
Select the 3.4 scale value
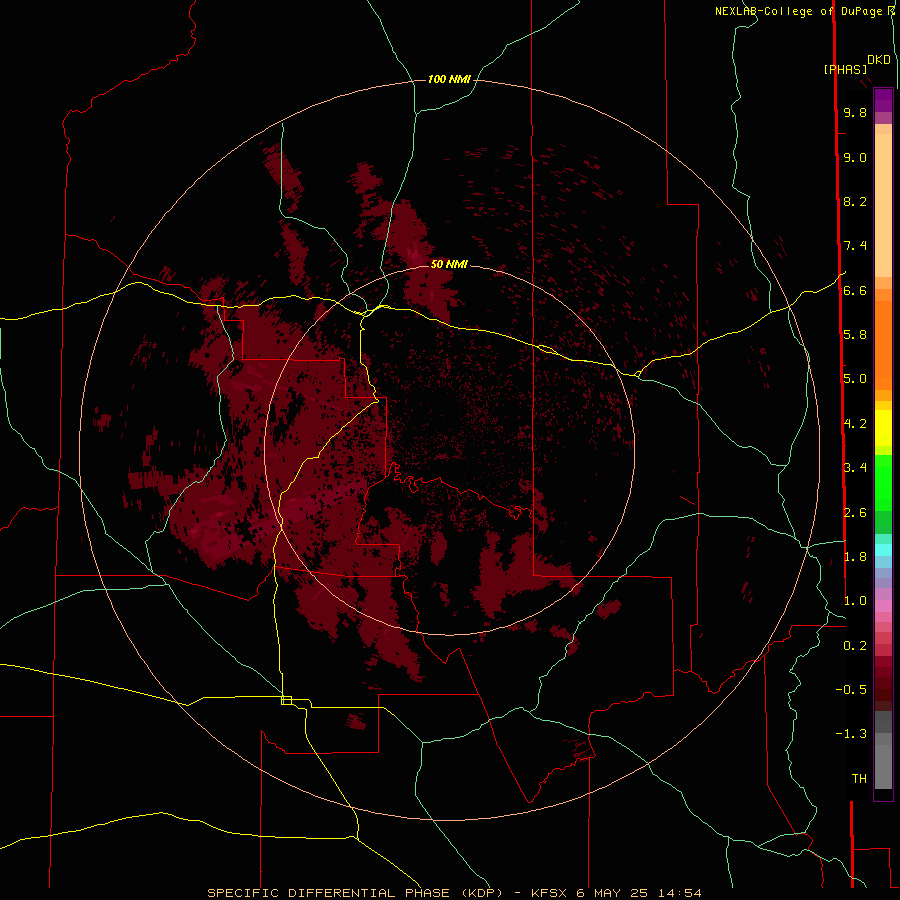click(x=855, y=467)
